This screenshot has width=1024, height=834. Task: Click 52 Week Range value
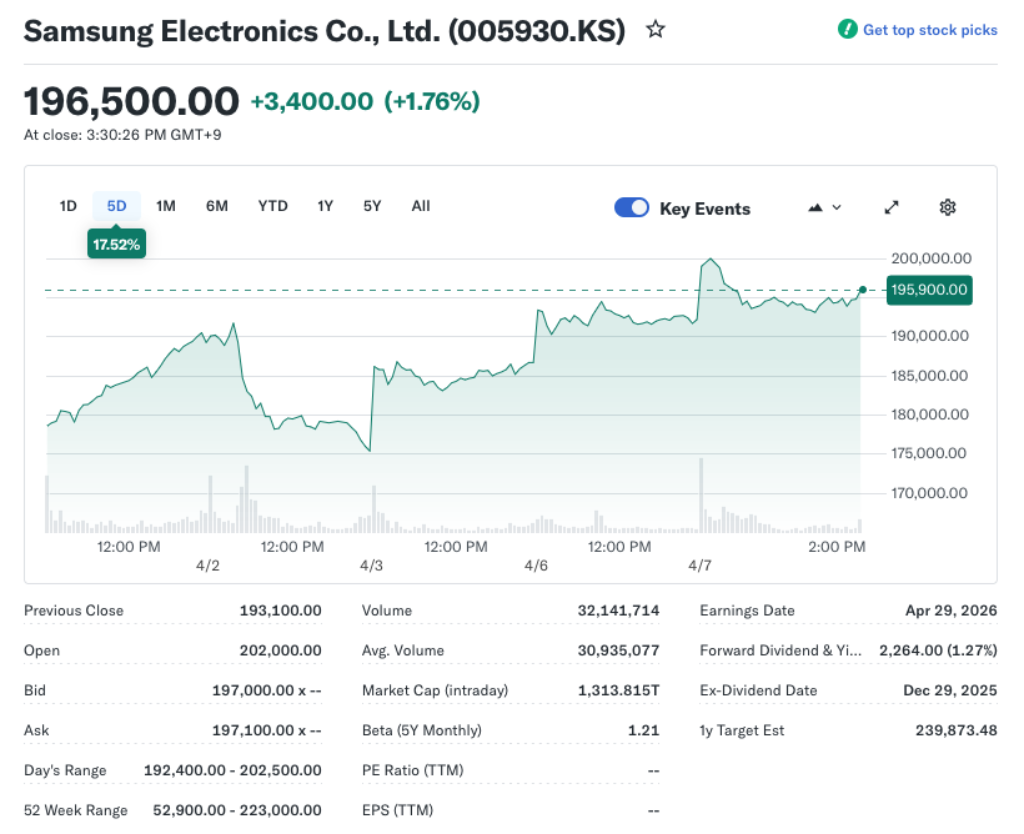tap(237, 810)
